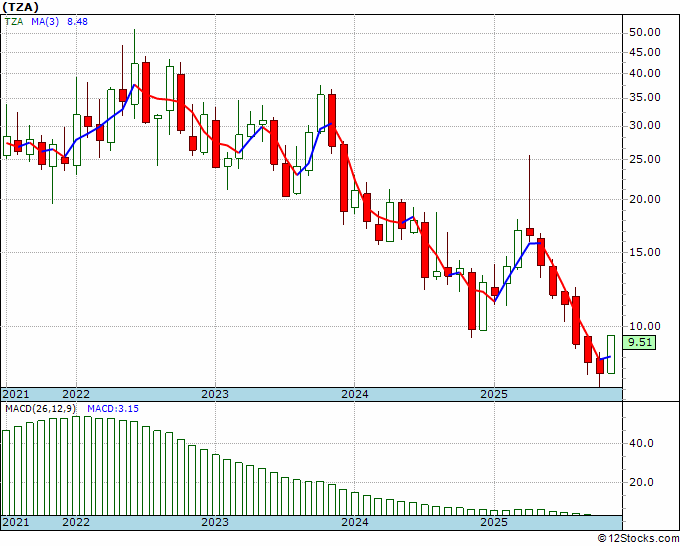Screen dimensions: 680x546
Task: Click the 2024 label on MACD timeline
Action: (x=355, y=522)
